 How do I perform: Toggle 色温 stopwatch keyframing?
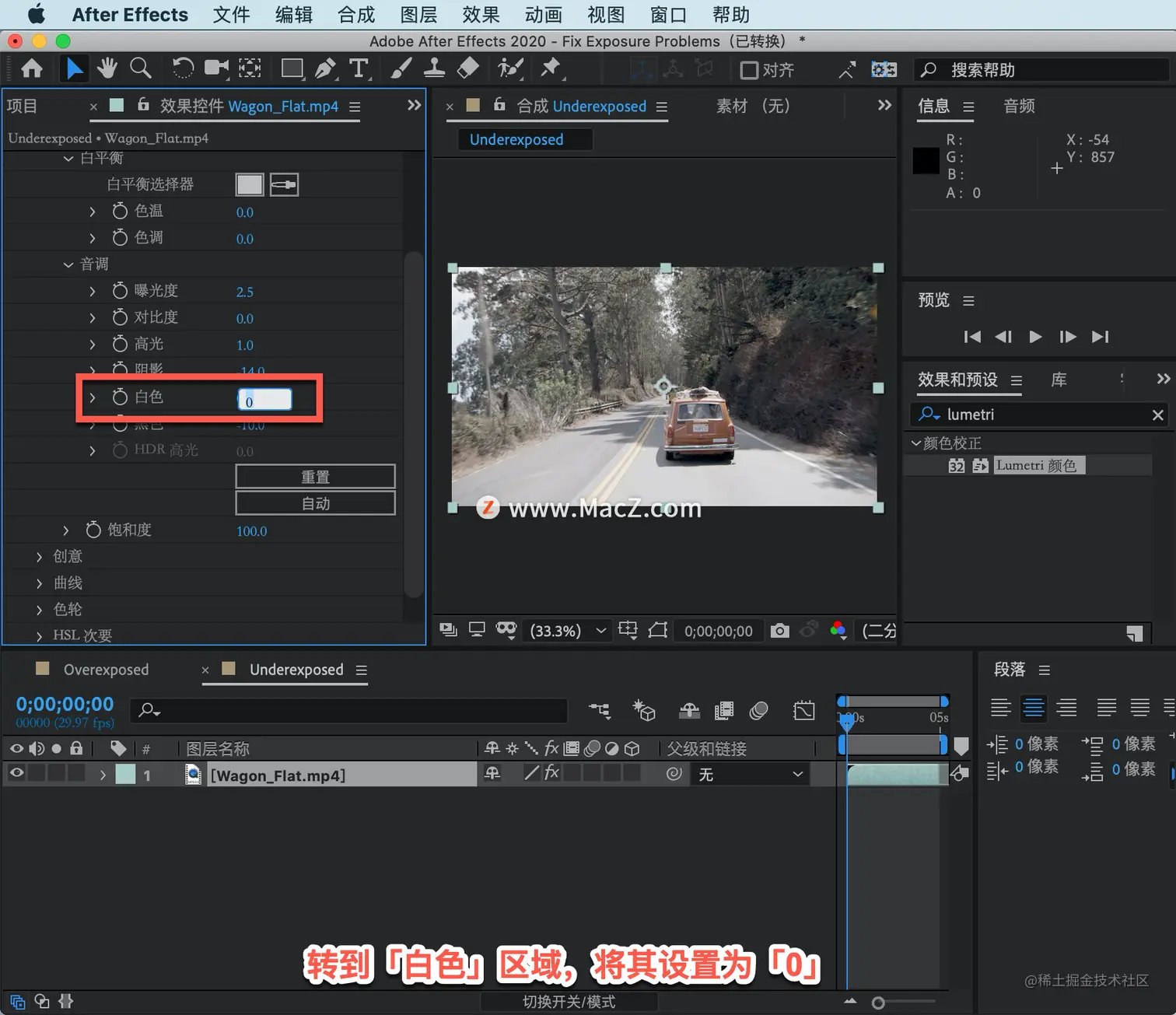(120, 212)
